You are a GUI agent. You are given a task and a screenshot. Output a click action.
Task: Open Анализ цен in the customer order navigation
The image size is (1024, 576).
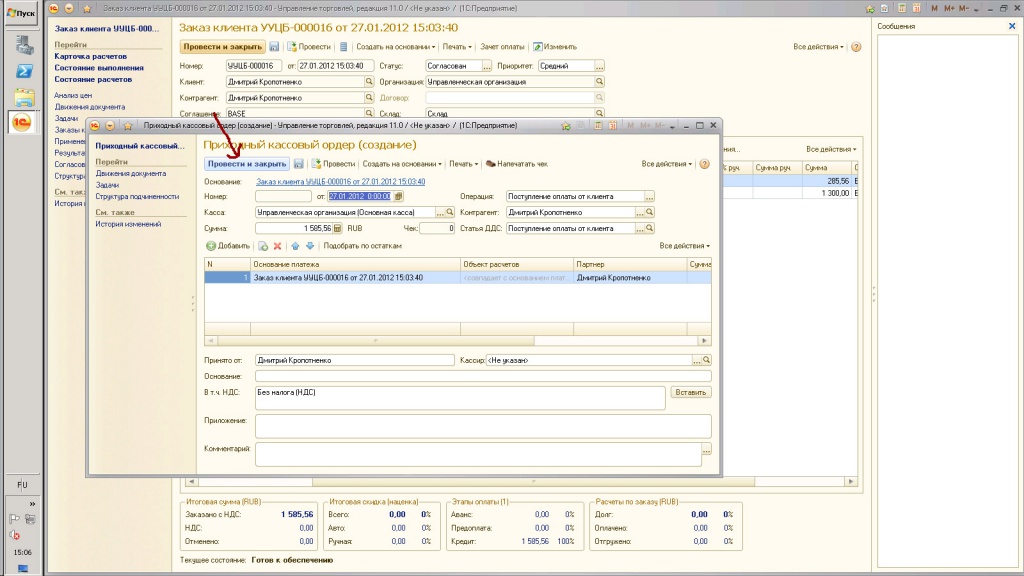coord(73,95)
